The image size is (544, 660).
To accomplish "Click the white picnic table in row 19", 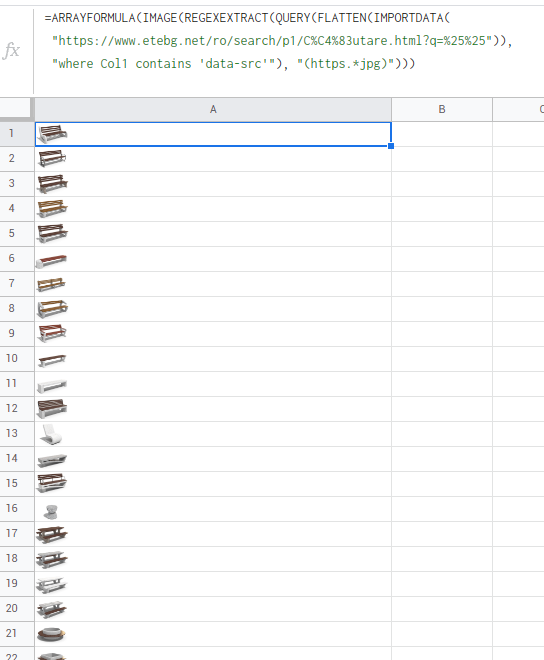I will 51,584.
